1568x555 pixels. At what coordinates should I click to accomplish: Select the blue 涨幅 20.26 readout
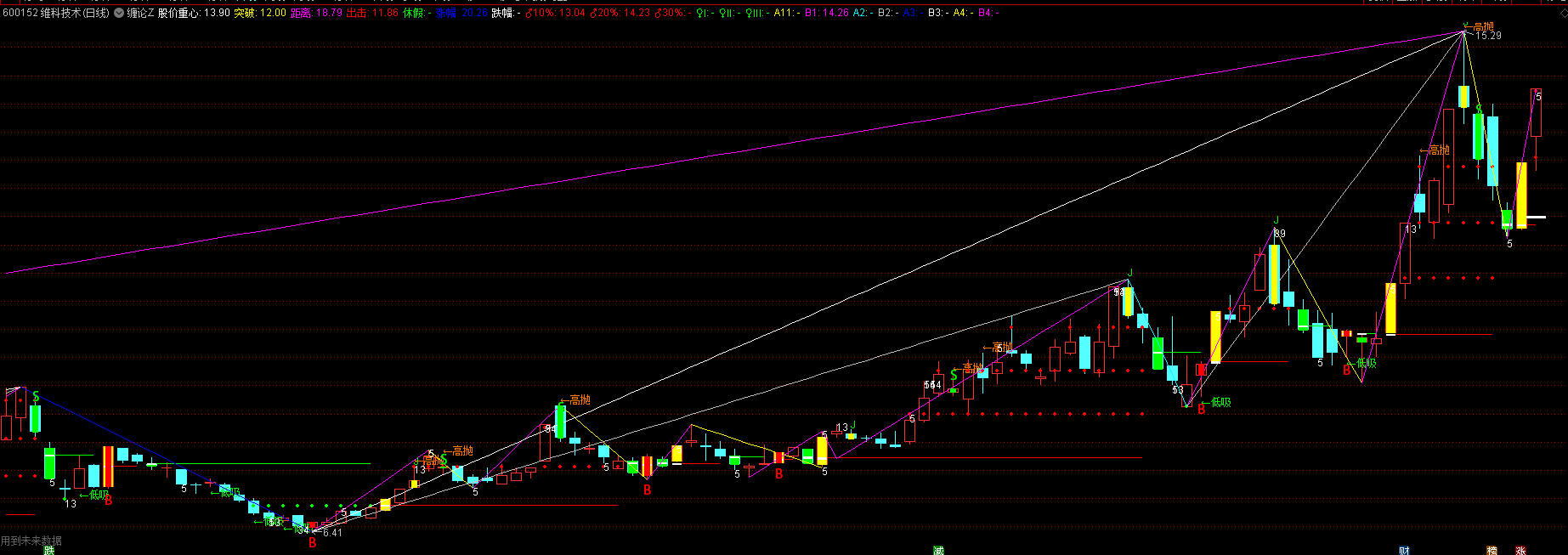[x=461, y=14]
